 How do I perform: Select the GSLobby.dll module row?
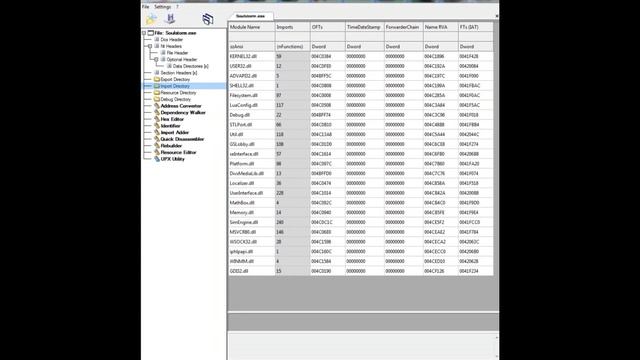(360, 144)
